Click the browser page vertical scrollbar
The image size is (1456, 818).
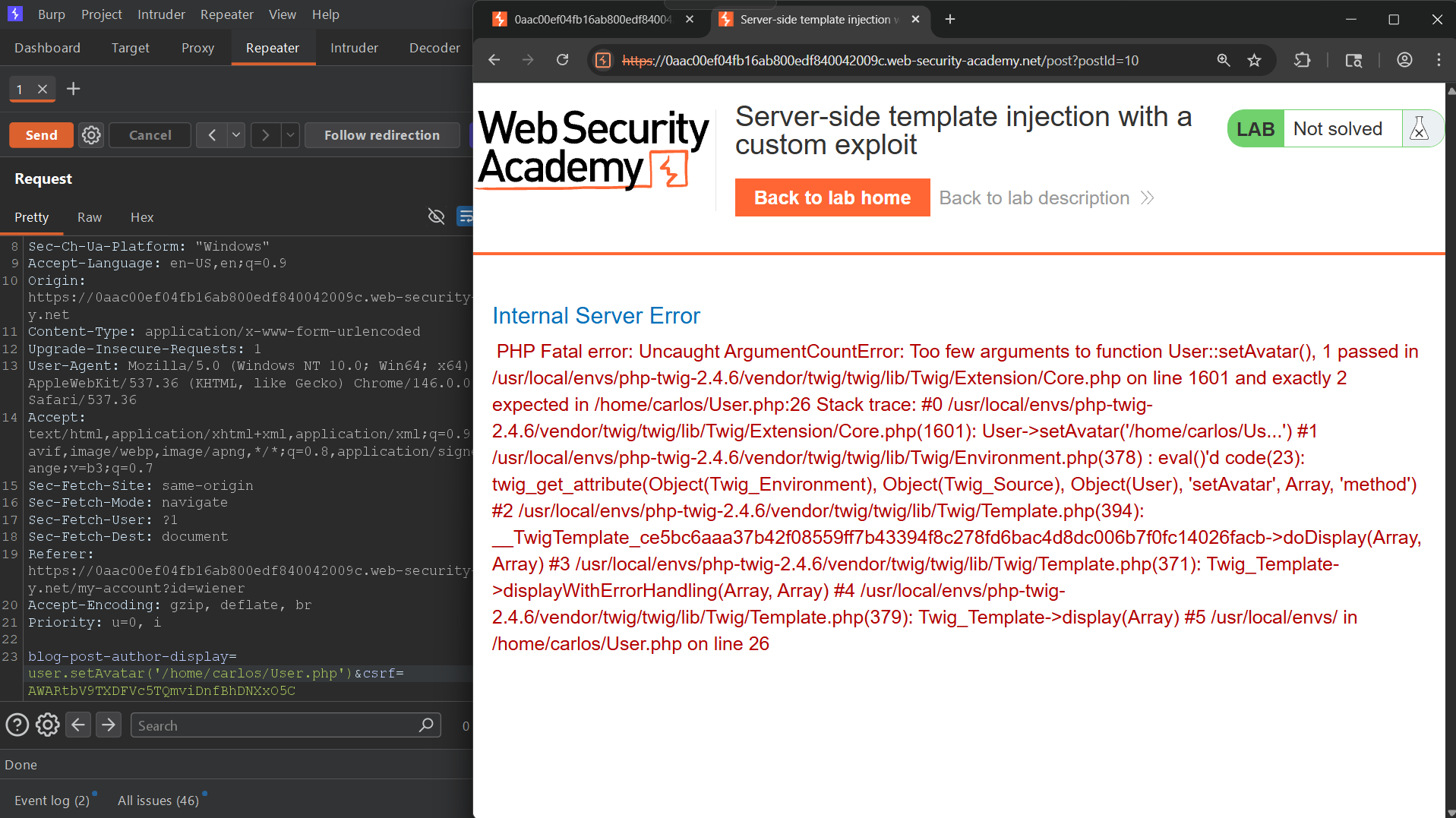[1451, 450]
